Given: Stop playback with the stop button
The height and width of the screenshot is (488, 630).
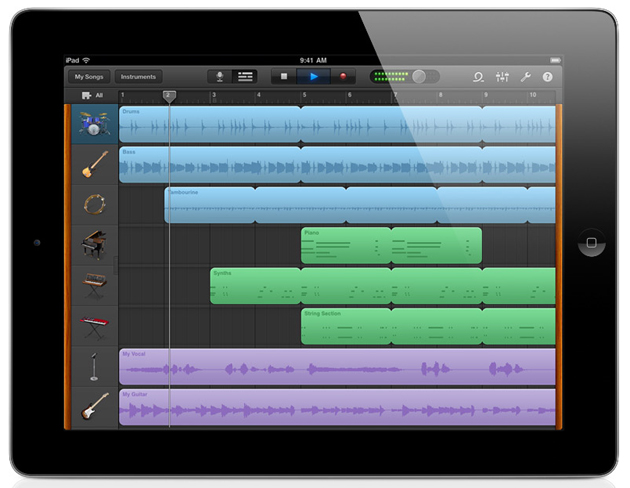Looking at the screenshot, I should (x=284, y=76).
